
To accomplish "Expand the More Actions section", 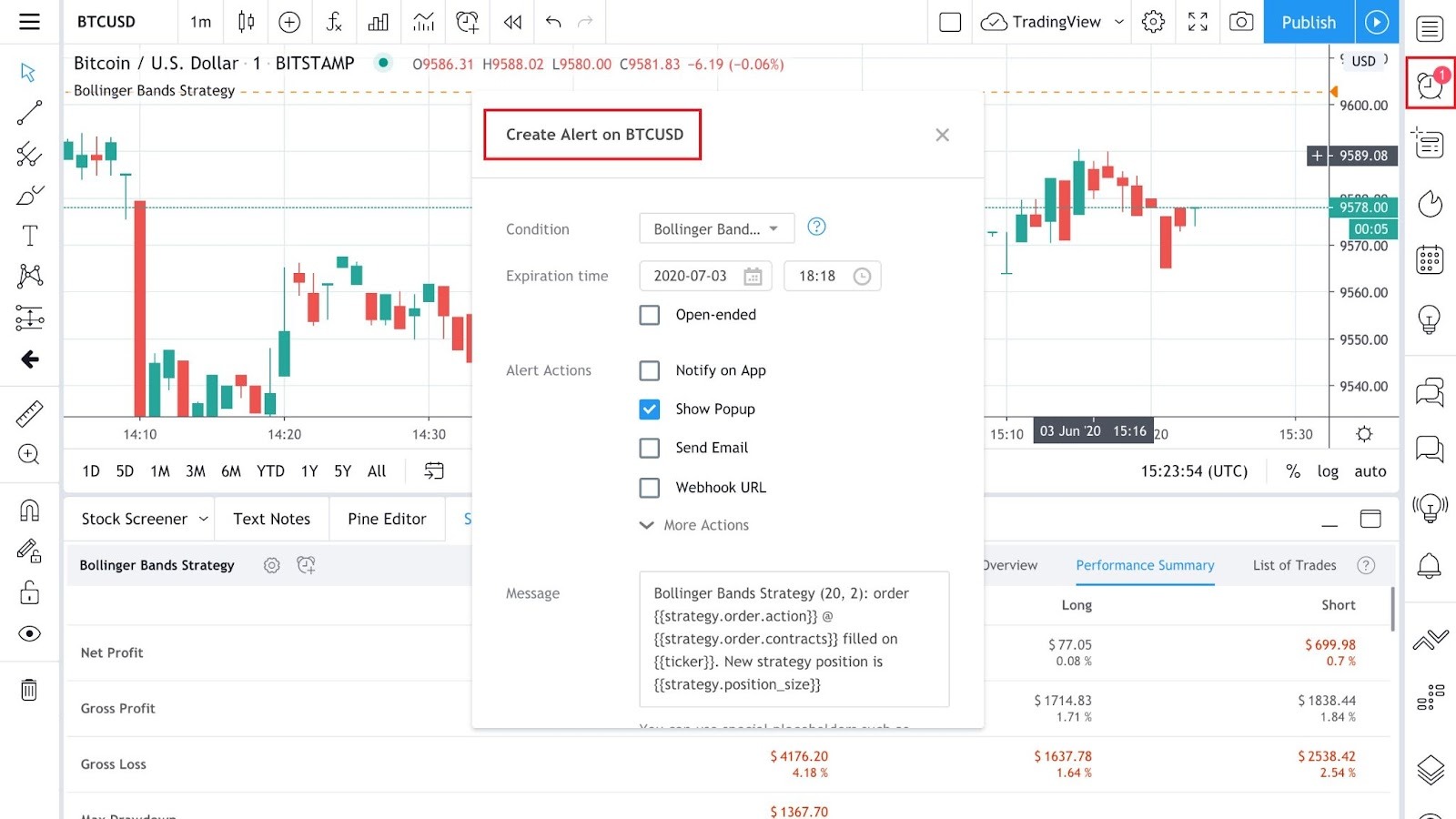I will pyautogui.click(x=693, y=525).
